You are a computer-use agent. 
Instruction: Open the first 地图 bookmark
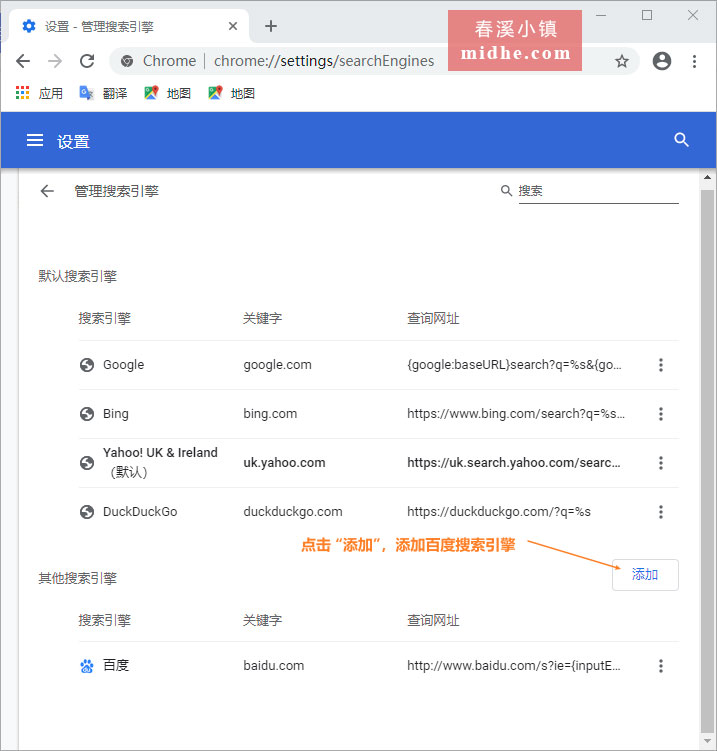coord(168,93)
